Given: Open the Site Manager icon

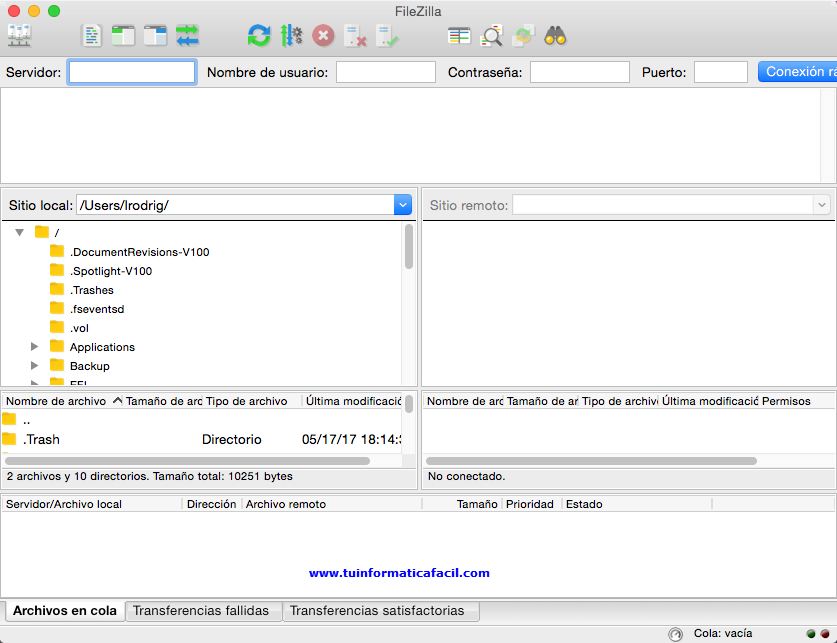Looking at the screenshot, I should coord(19,36).
